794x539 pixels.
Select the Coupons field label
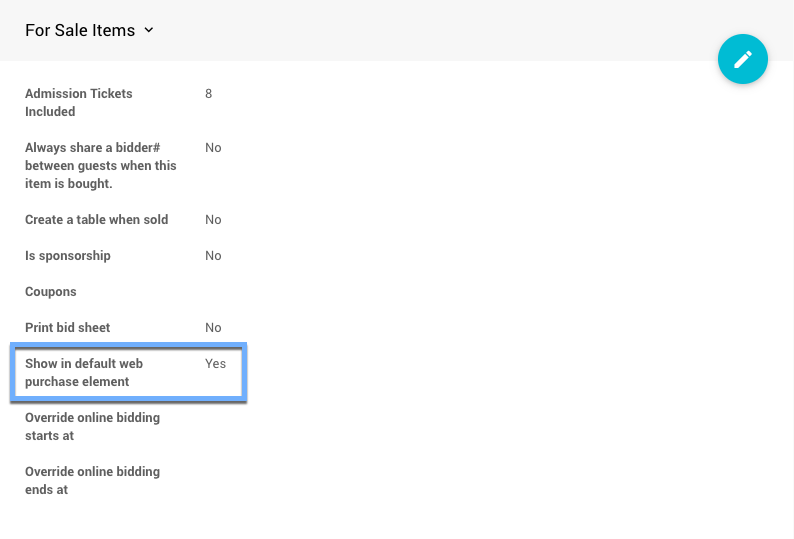(51, 292)
